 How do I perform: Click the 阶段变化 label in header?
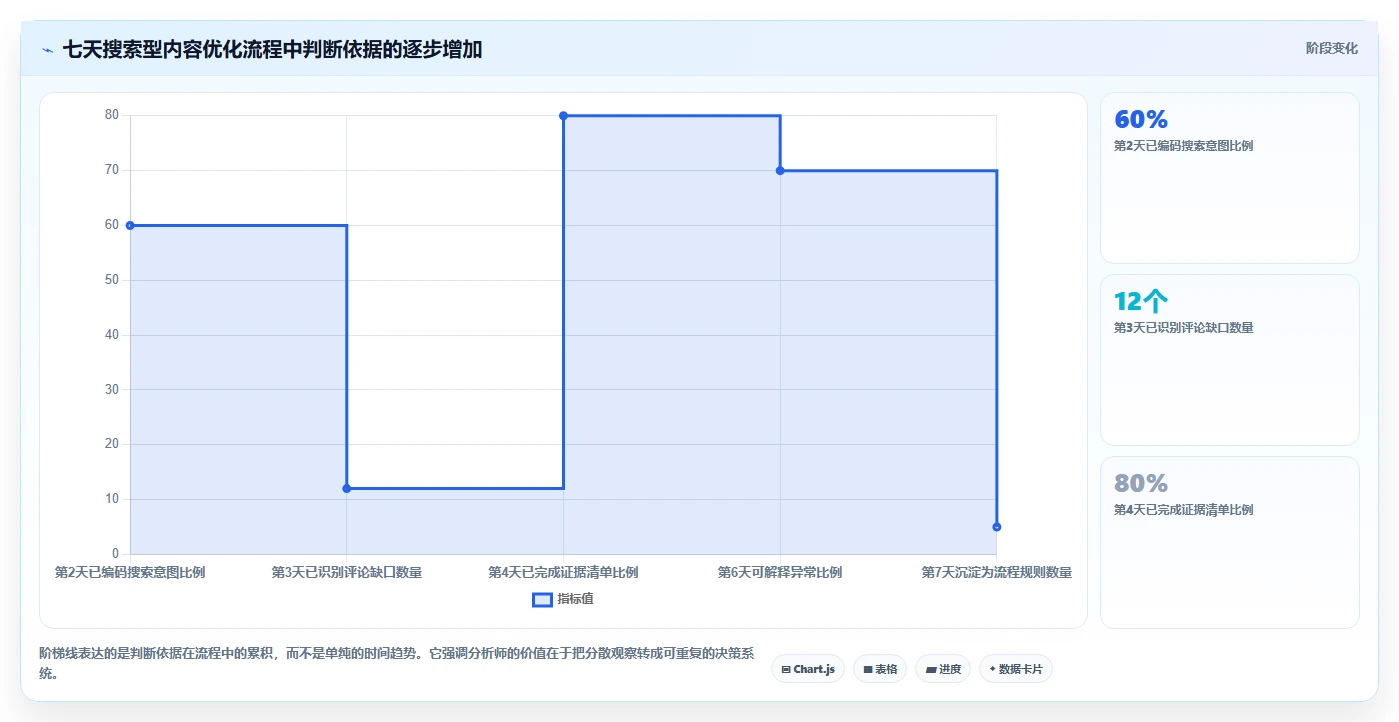[x=1331, y=48]
